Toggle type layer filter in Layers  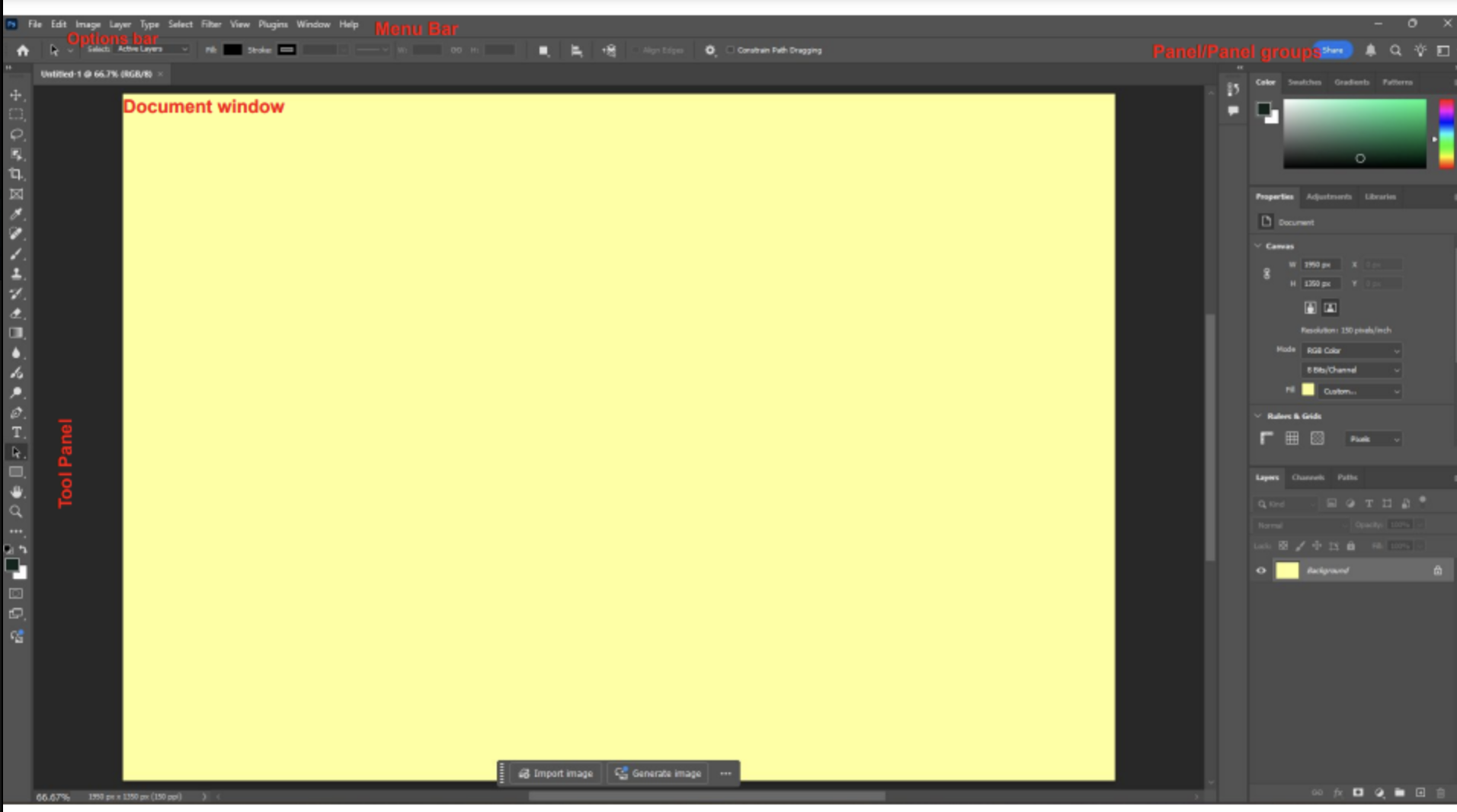tap(1369, 504)
